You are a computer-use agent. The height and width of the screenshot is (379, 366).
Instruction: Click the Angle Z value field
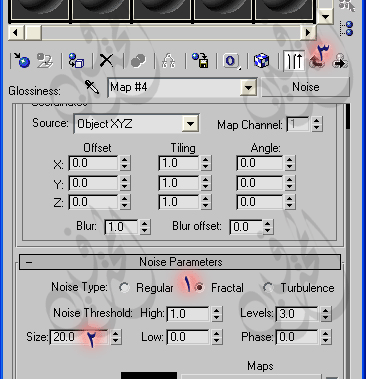(x=260, y=202)
